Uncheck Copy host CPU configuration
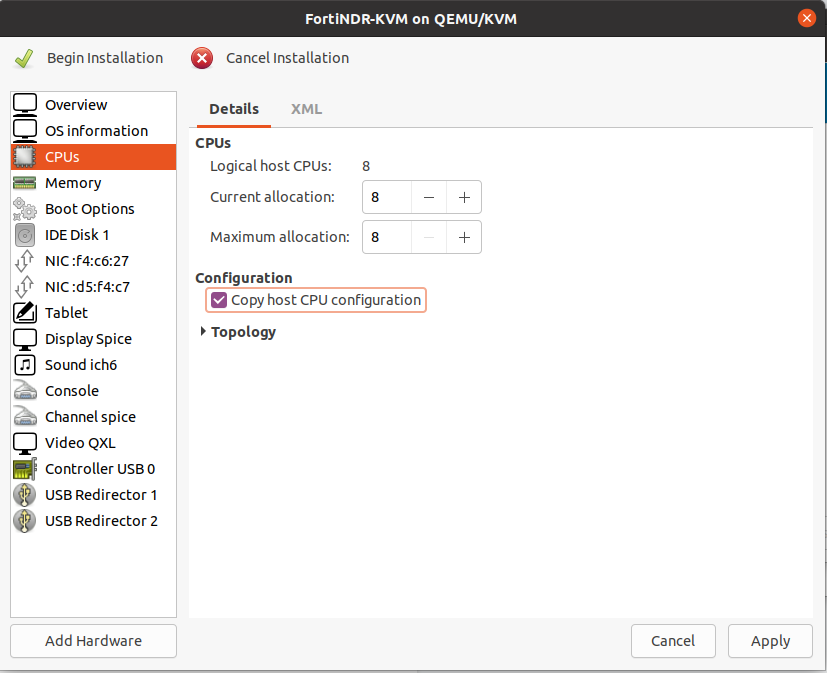The height and width of the screenshot is (673, 827). 218,299
